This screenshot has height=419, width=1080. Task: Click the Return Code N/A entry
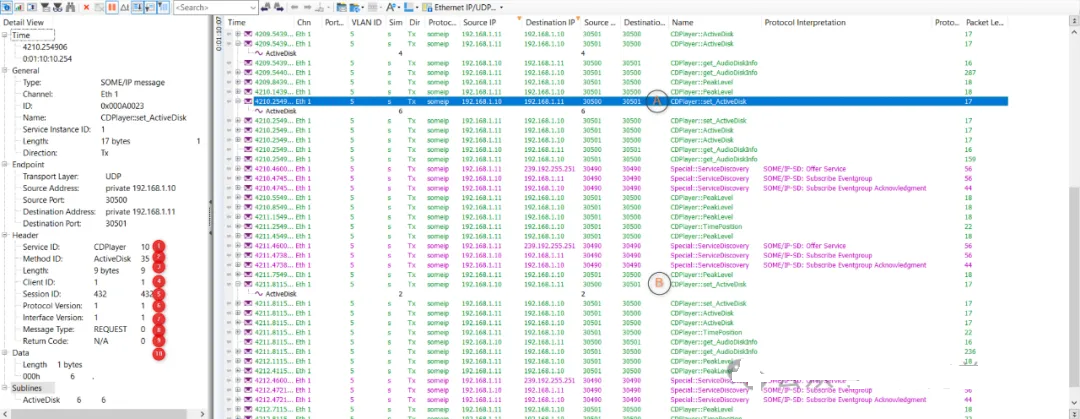coord(84,340)
